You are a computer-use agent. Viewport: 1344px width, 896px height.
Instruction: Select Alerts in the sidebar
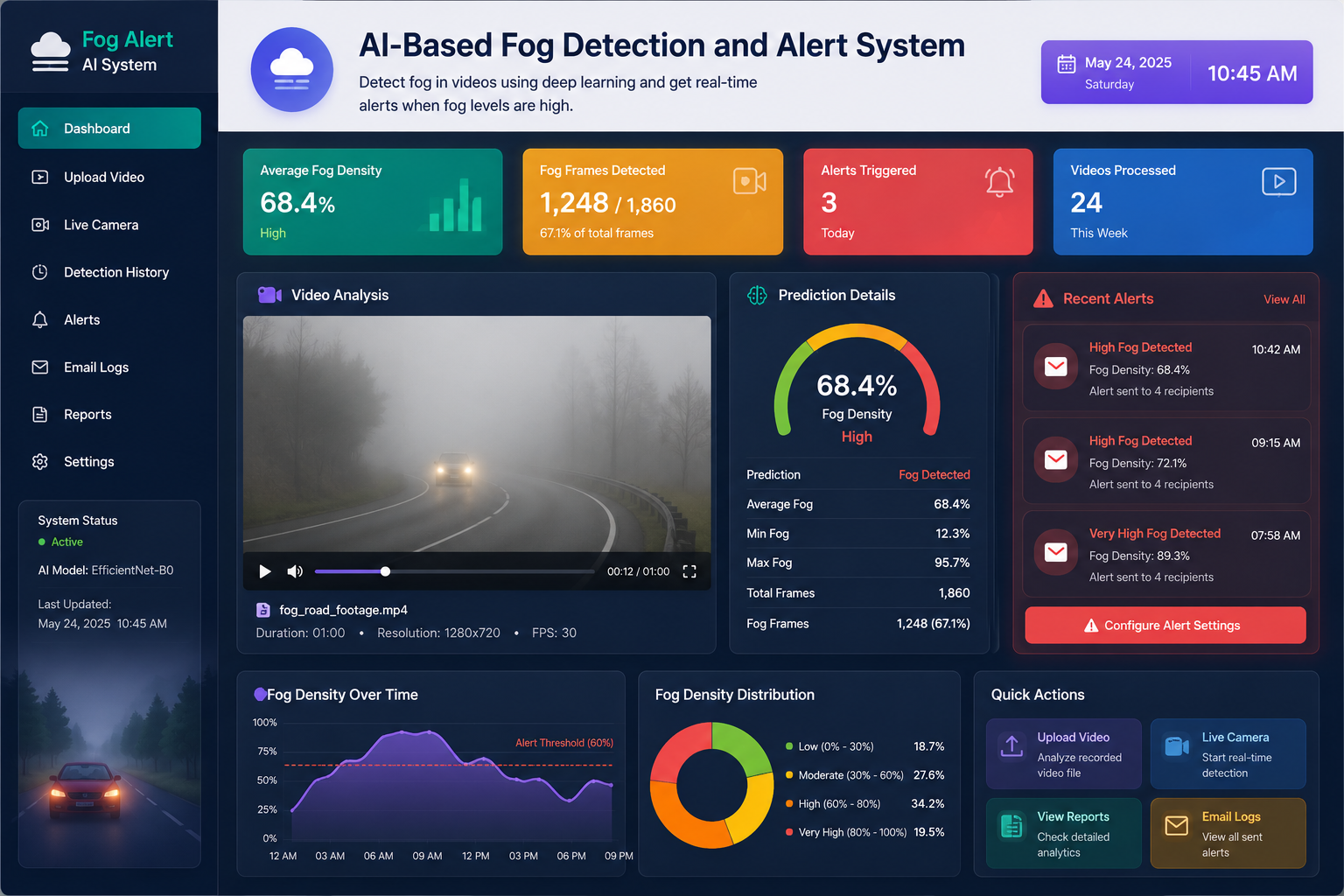click(x=109, y=319)
